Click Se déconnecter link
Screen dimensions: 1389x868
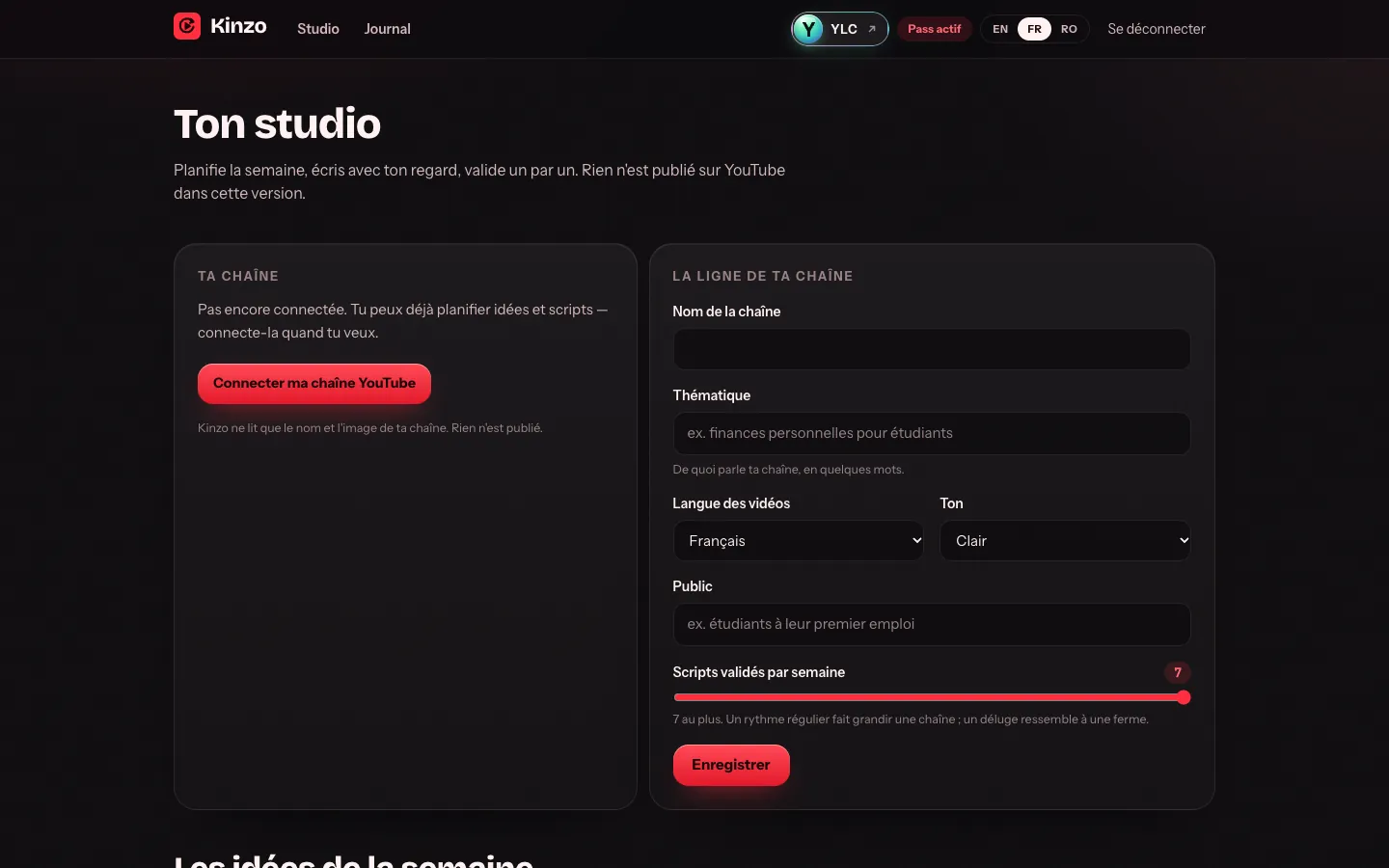(x=1157, y=29)
